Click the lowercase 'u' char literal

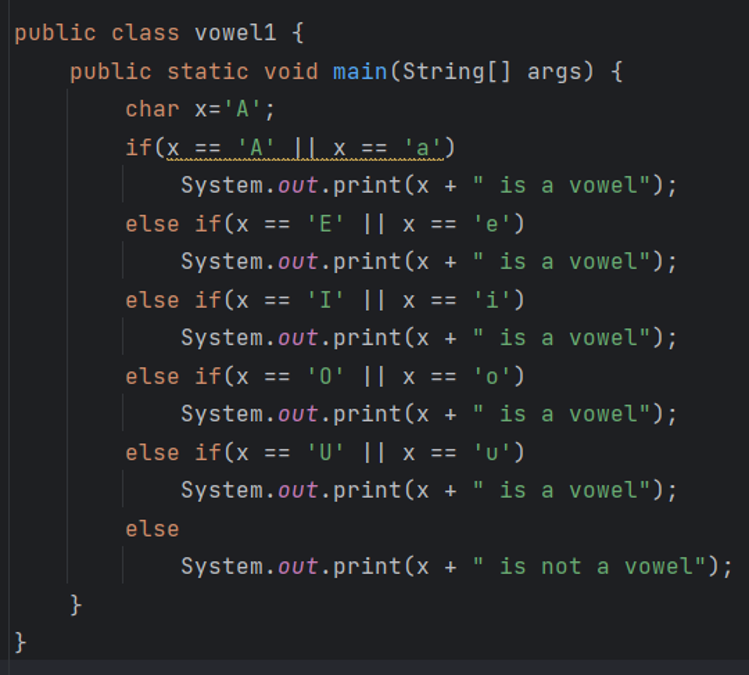(x=492, y=452)
